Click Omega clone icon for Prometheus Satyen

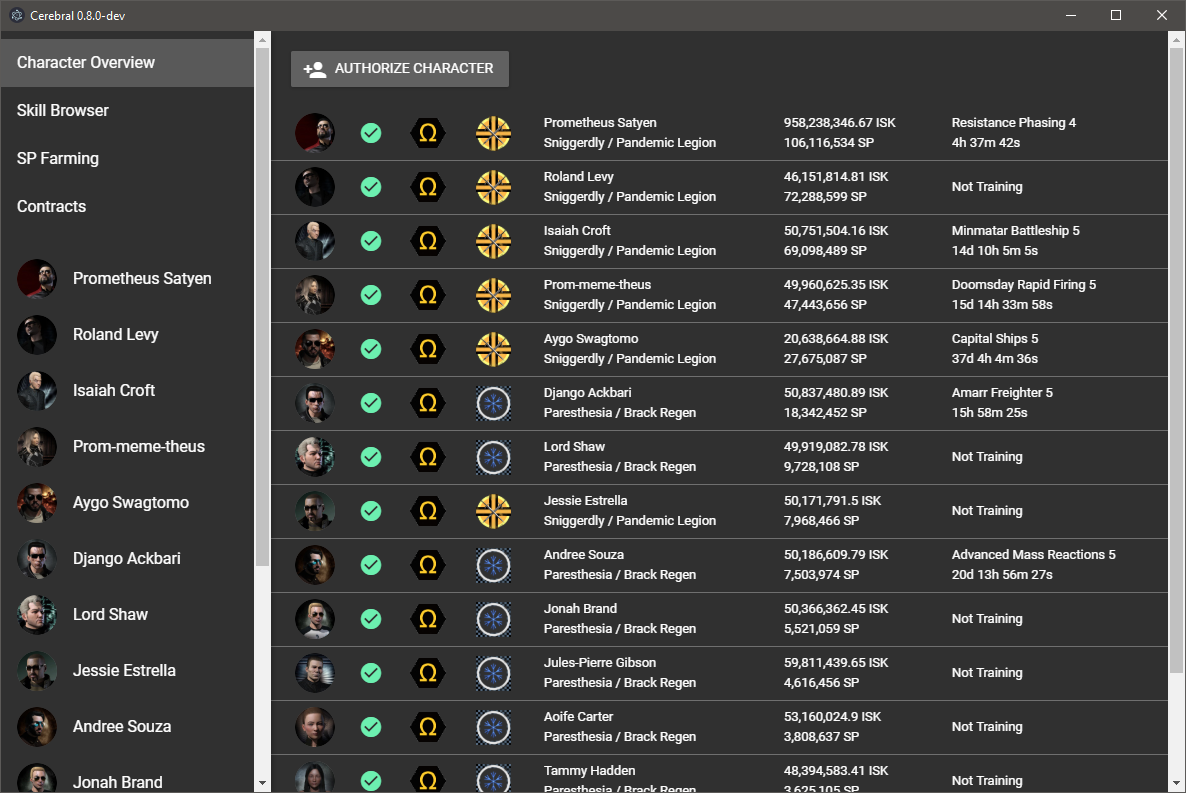427,133
